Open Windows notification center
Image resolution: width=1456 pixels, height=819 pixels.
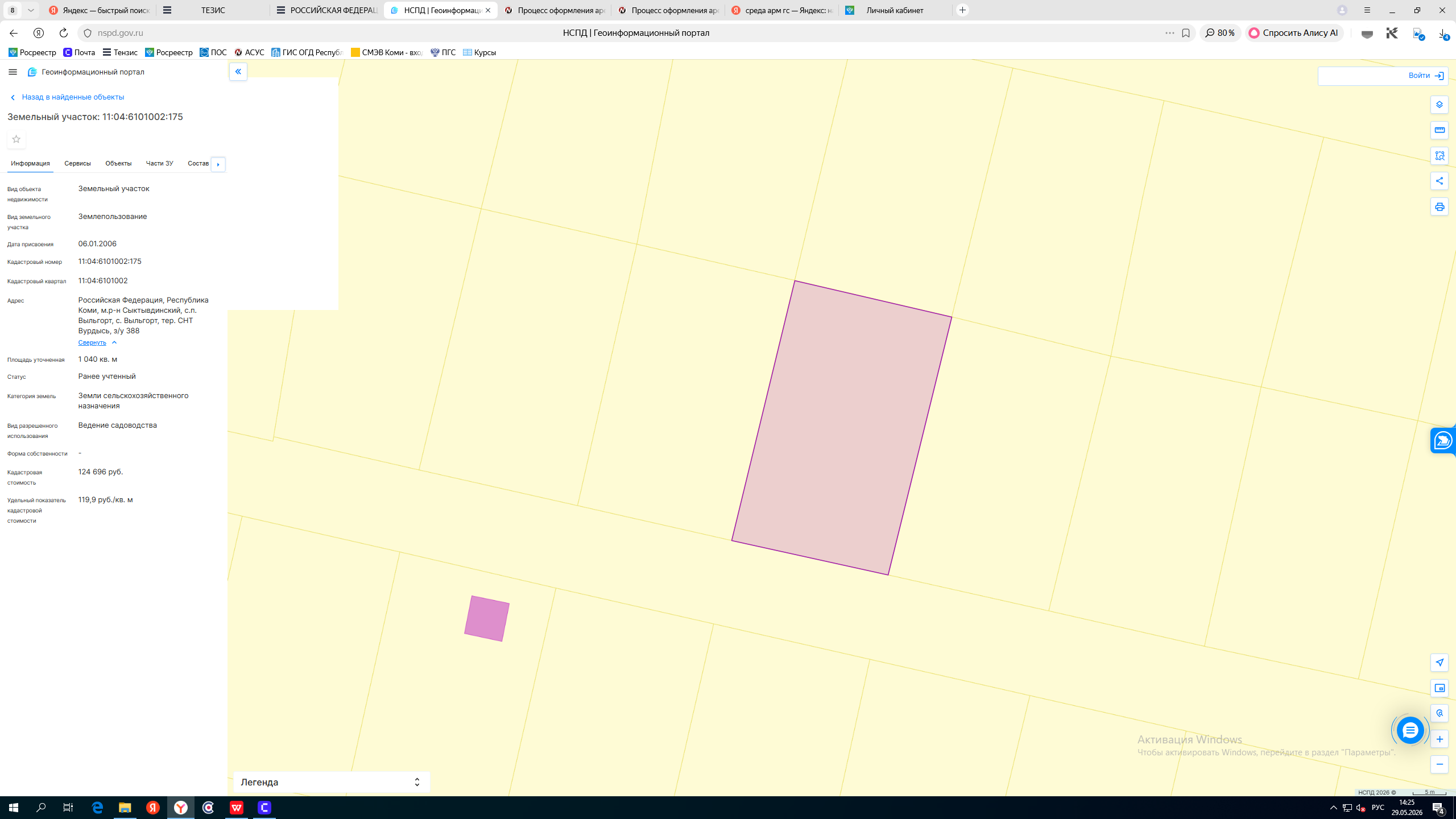[x=1438, y=808]
